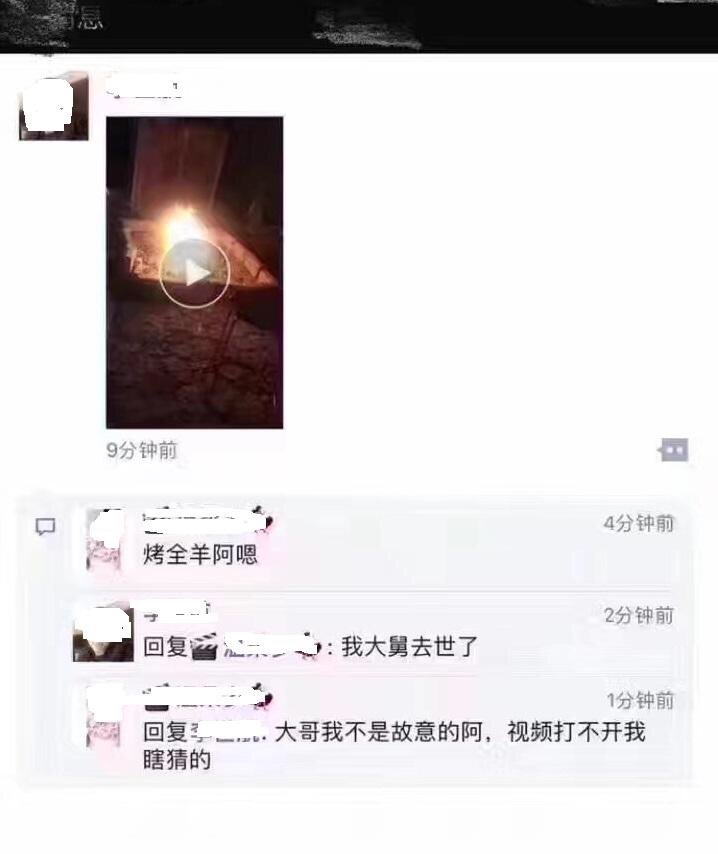Tap the 4分钟前 comment timestamp
This screenshot has width=718, height=854.
coord(639,523)
